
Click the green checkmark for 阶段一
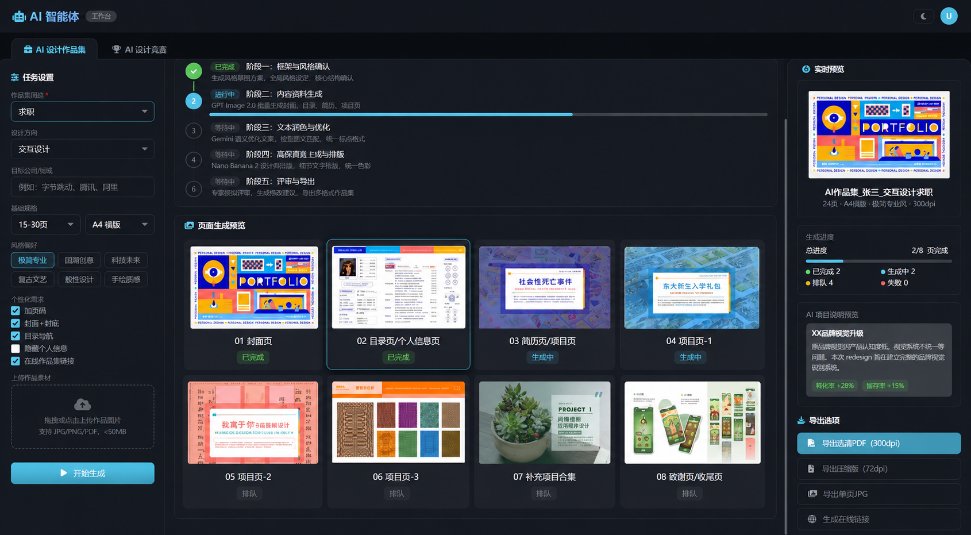pyautogui.click(x=194, y=71)
